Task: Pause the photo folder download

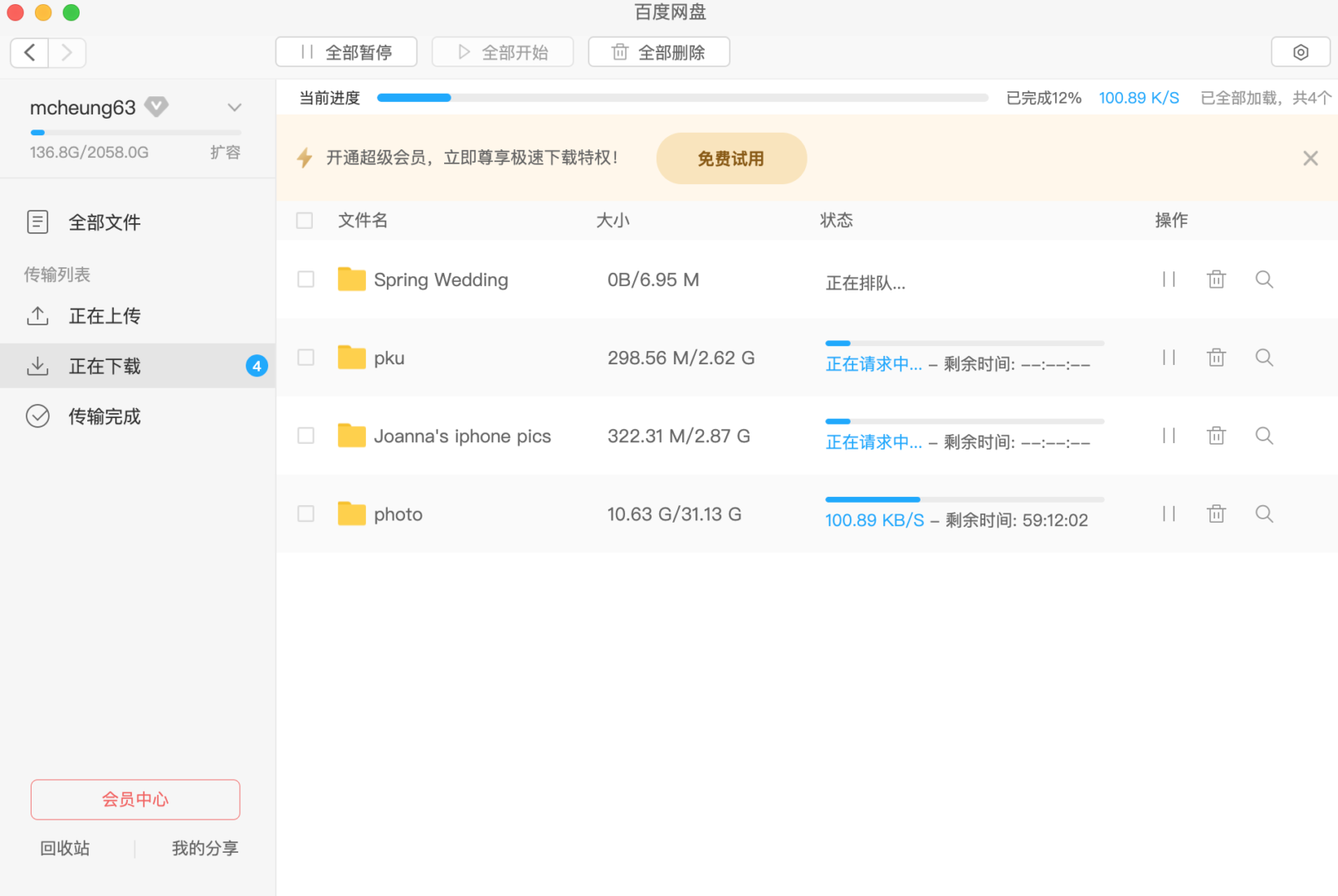Action: click(x=1169, y=514)
